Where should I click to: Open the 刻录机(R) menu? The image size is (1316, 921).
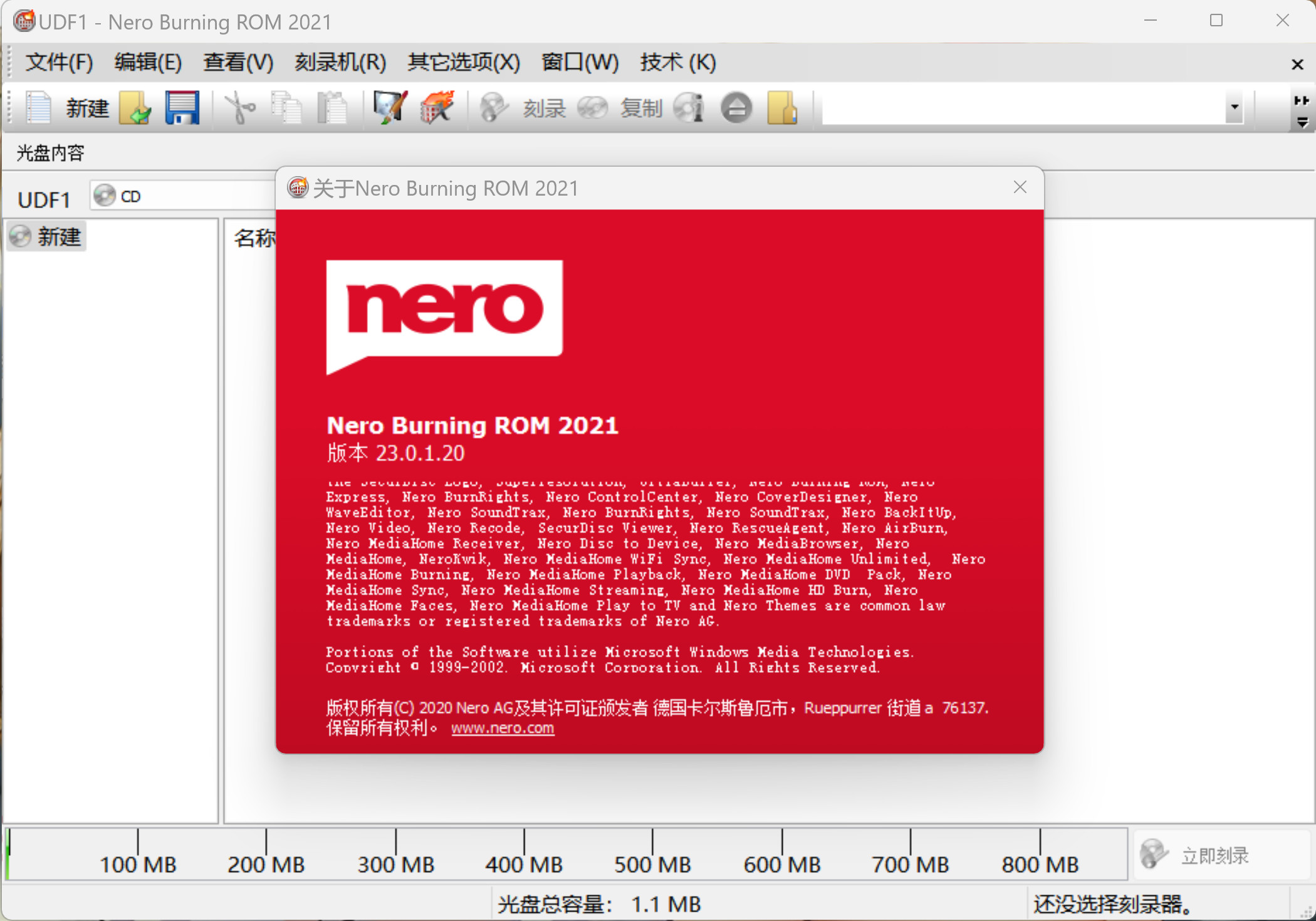click(x=340, y=62)
